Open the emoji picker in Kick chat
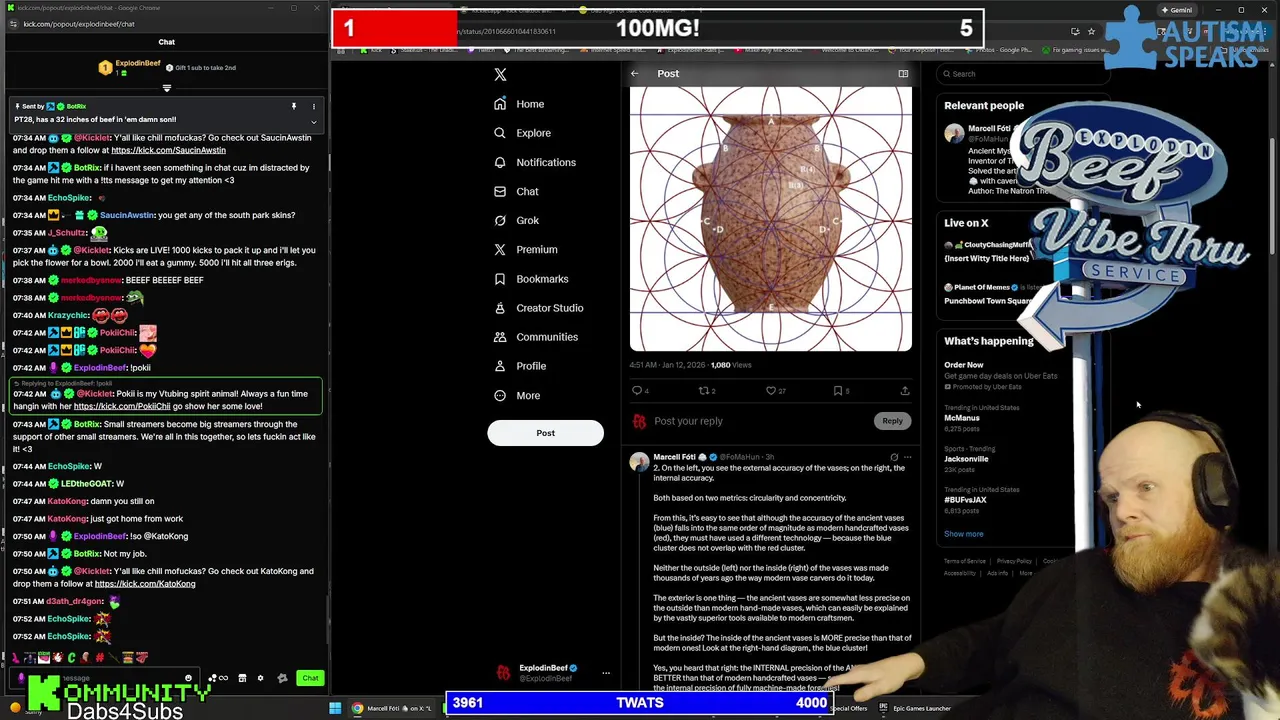Viewport: 1280px width, 720px height. (188, 678)
